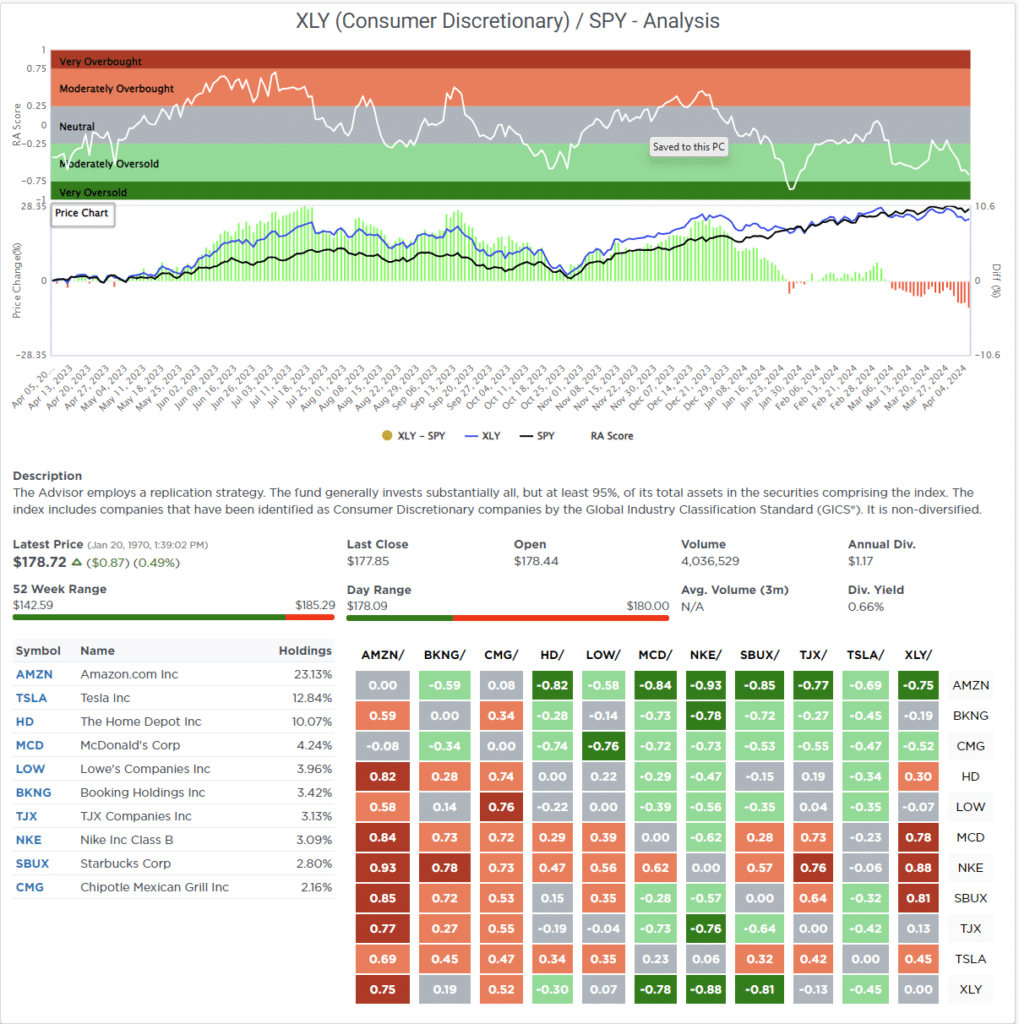
Task: Open the TSLA symbol link
Action: [x=31, y=697]
